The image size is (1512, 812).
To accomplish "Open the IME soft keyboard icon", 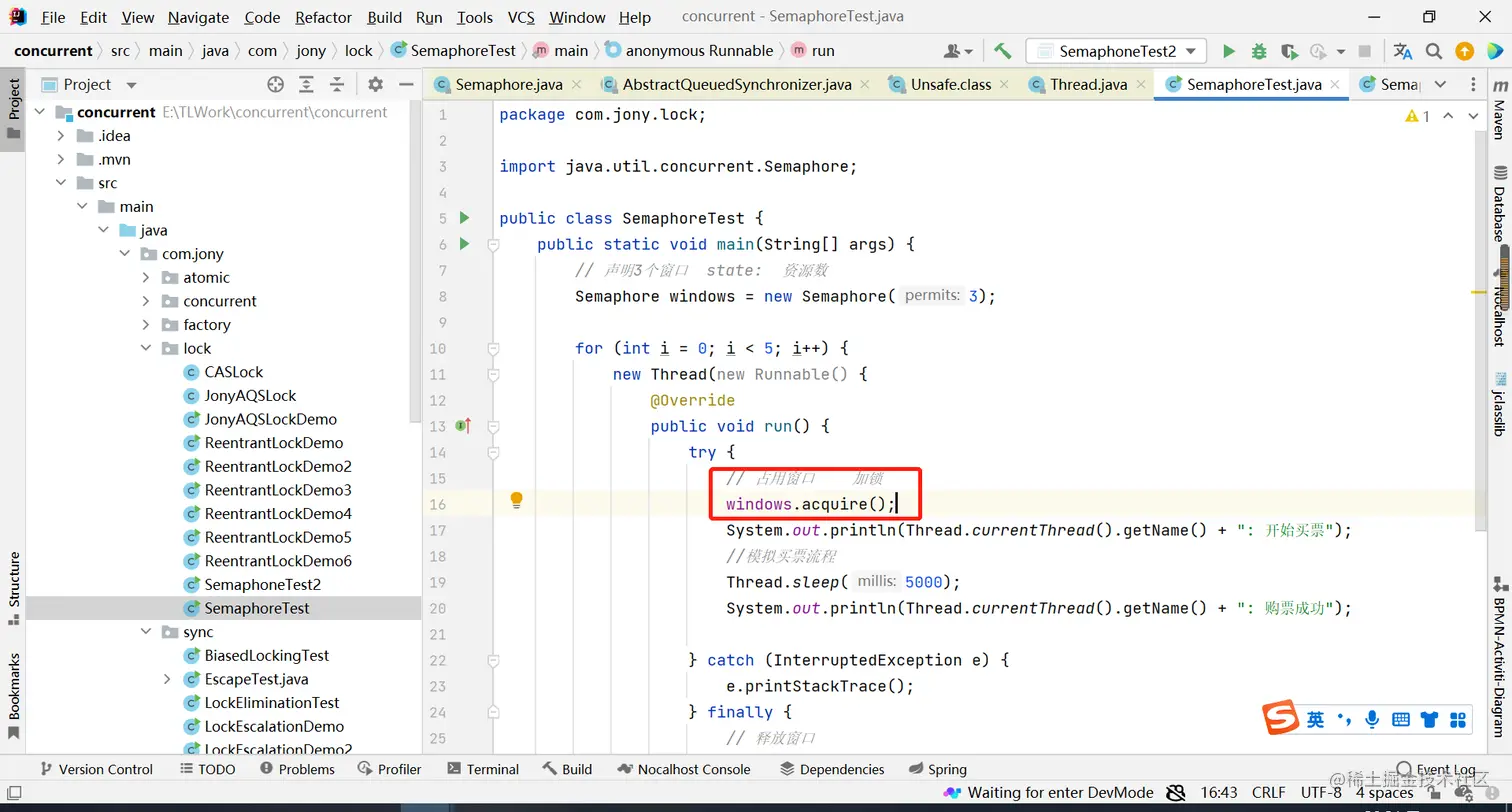I will (x=1401, y=719).
